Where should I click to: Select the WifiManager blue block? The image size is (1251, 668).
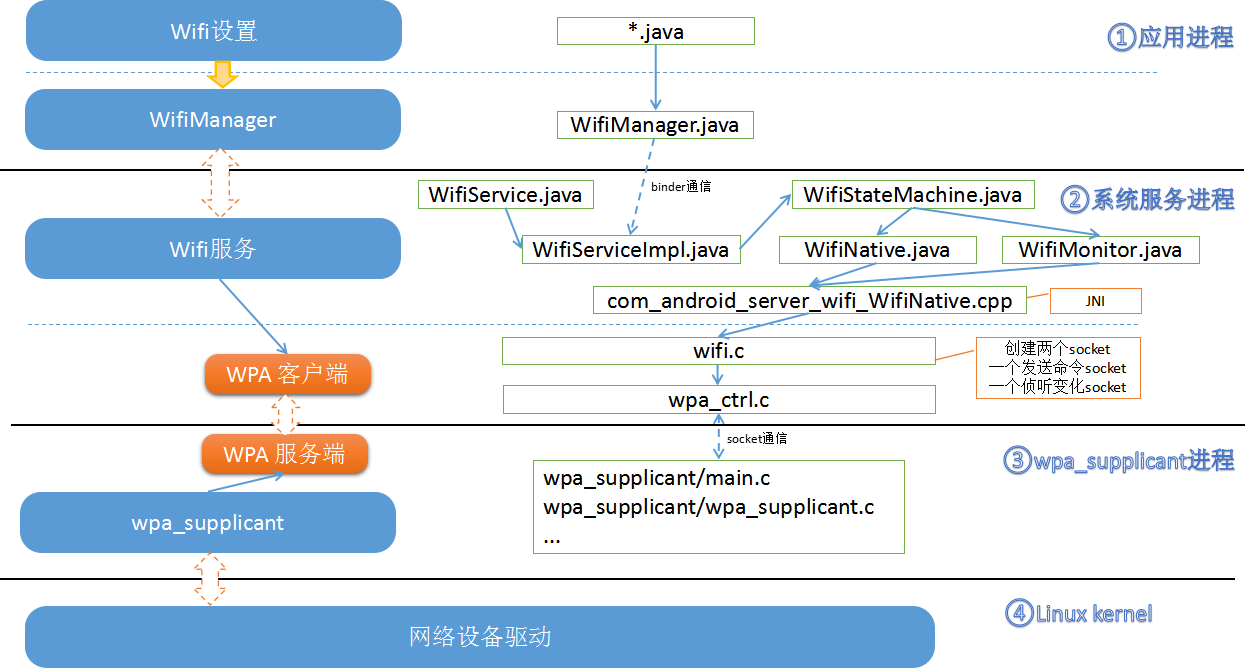point(213,120)
